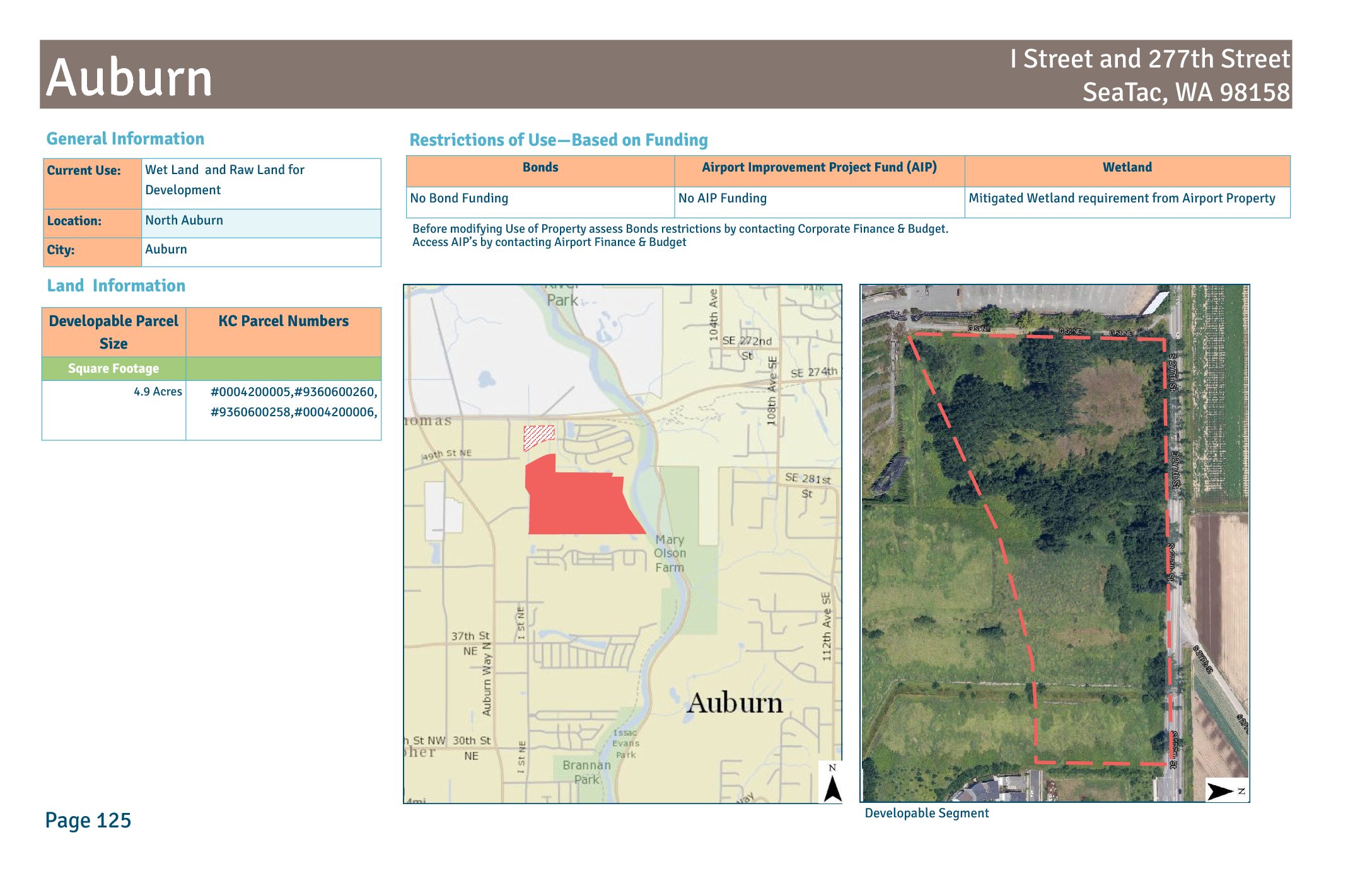Click the green Square Footage row
Screen dimensions: 1372x888
(113, 368)
